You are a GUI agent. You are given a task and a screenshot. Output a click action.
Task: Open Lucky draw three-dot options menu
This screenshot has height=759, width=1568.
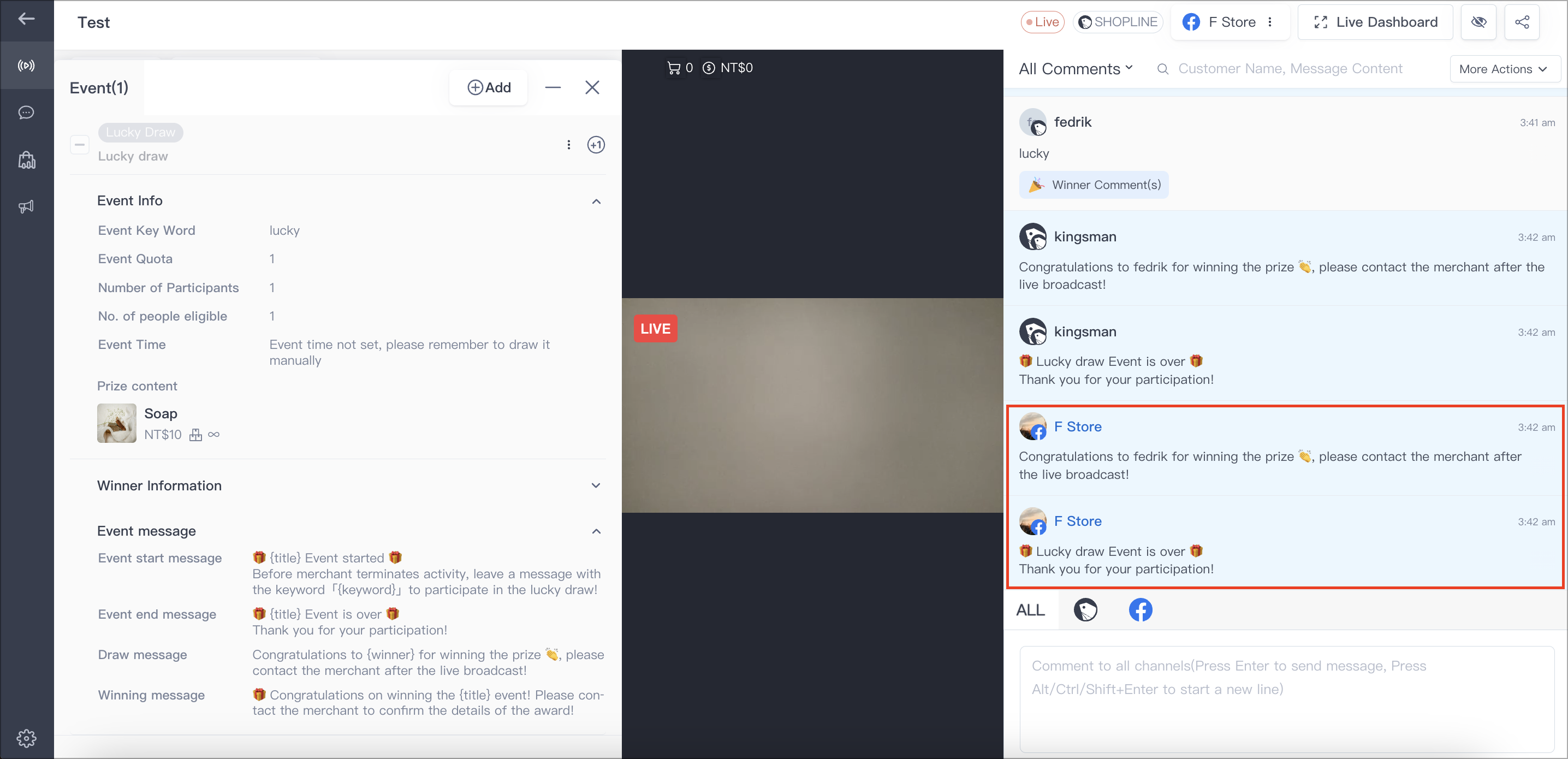pos(568,145)
